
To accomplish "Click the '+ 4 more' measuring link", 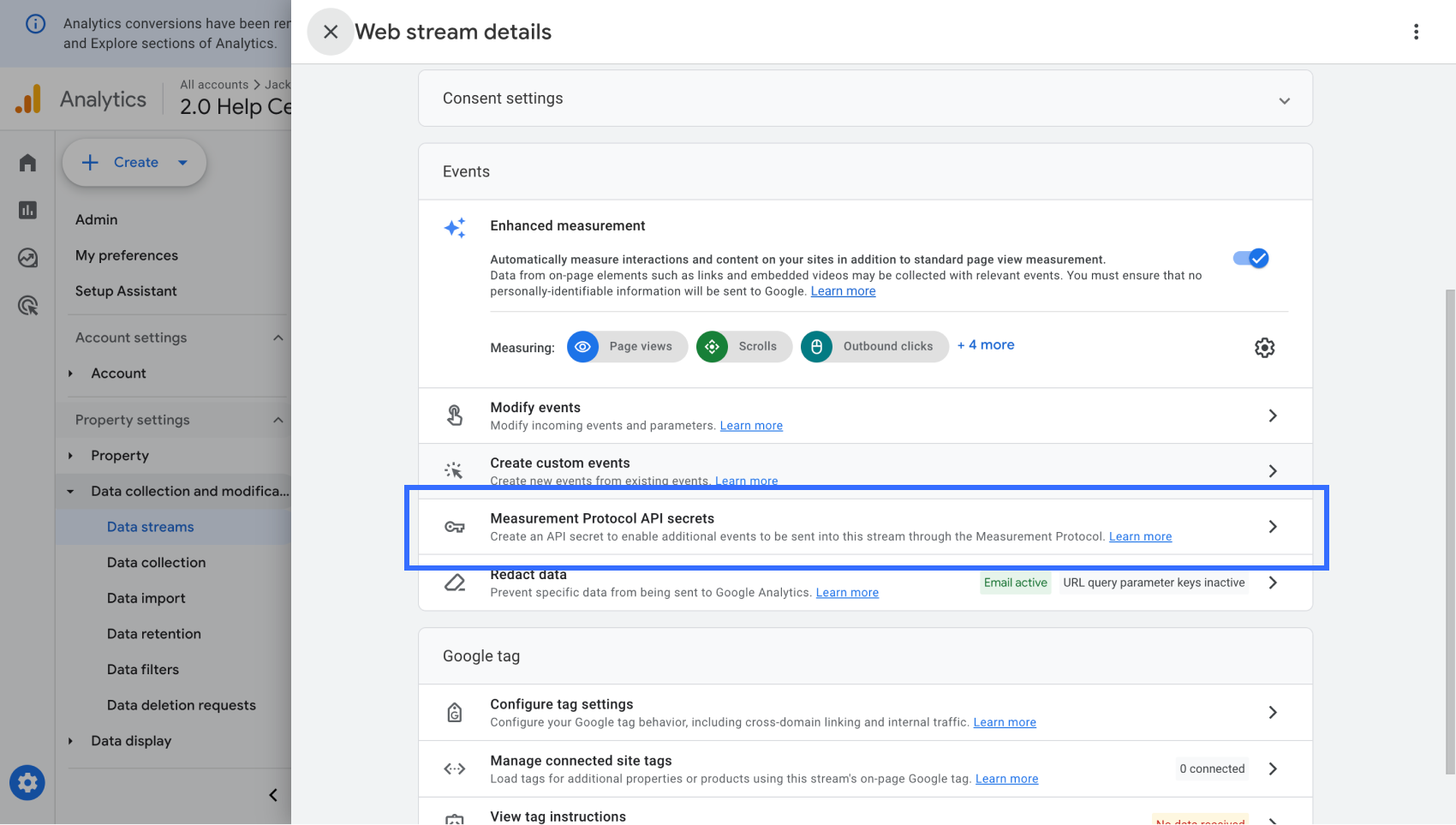I will (x=985, y=344).
